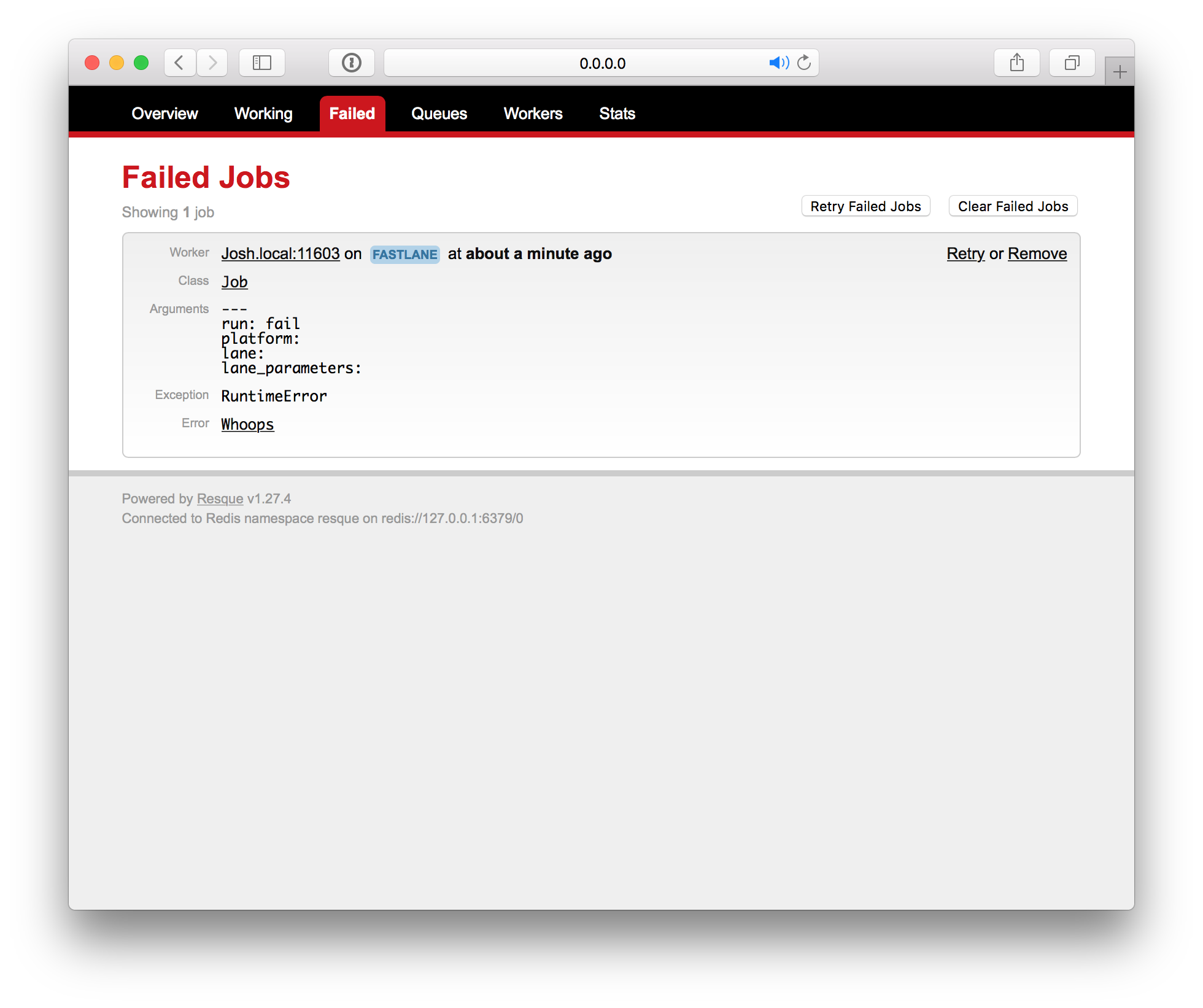Go to the Workers tab

[x=533, y=114]
